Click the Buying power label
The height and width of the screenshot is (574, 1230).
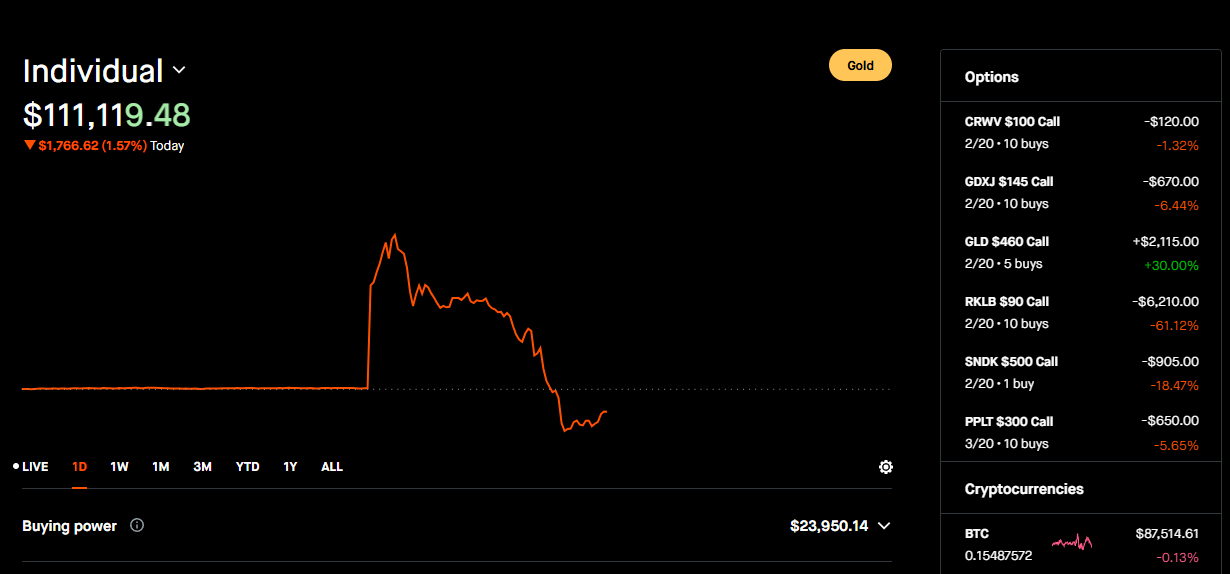[x=70, y=526]
